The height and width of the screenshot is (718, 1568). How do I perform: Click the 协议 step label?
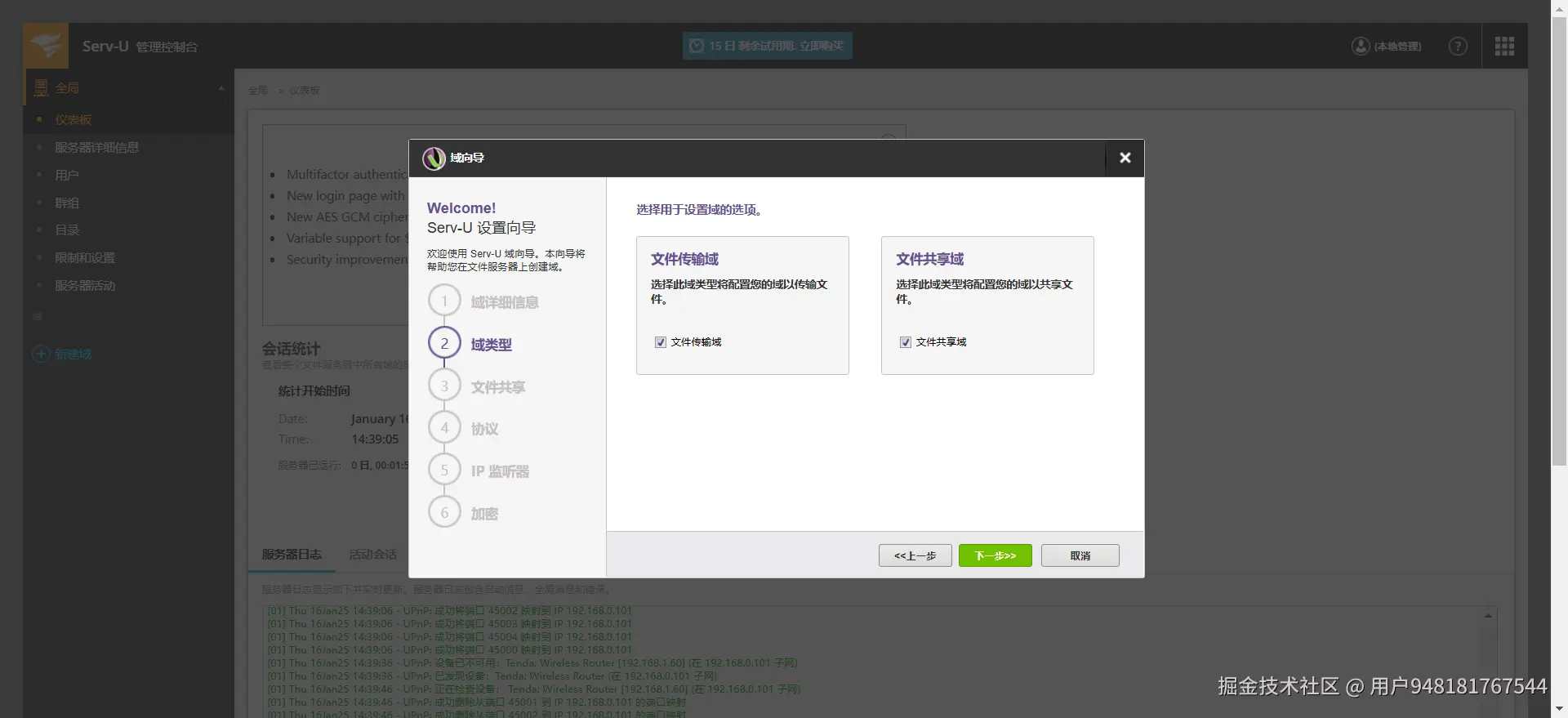[x=484, y=429]
